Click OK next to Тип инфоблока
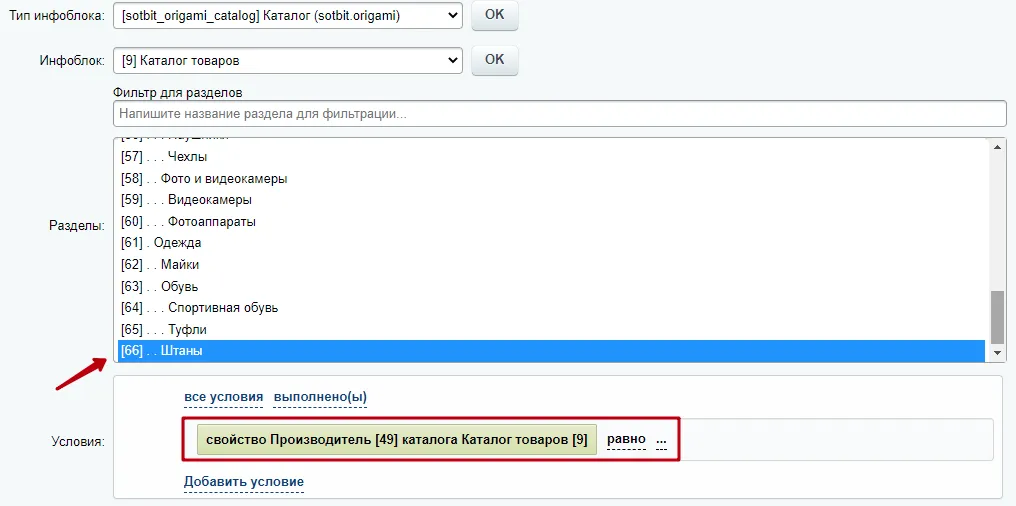 coord(494,15)
